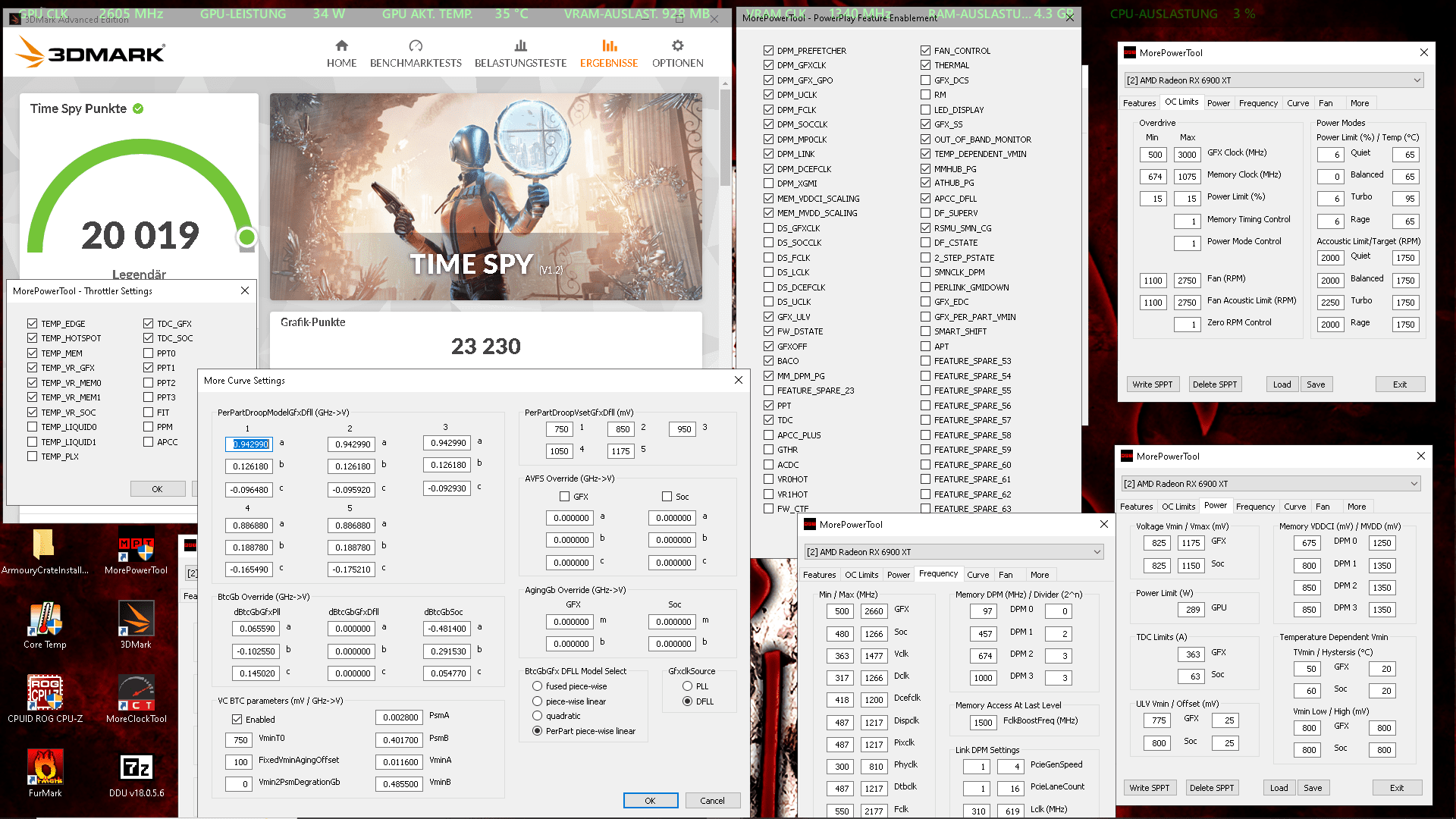Click the 3DMark logo
1456x819 pixels.
(x=91, y=53)
